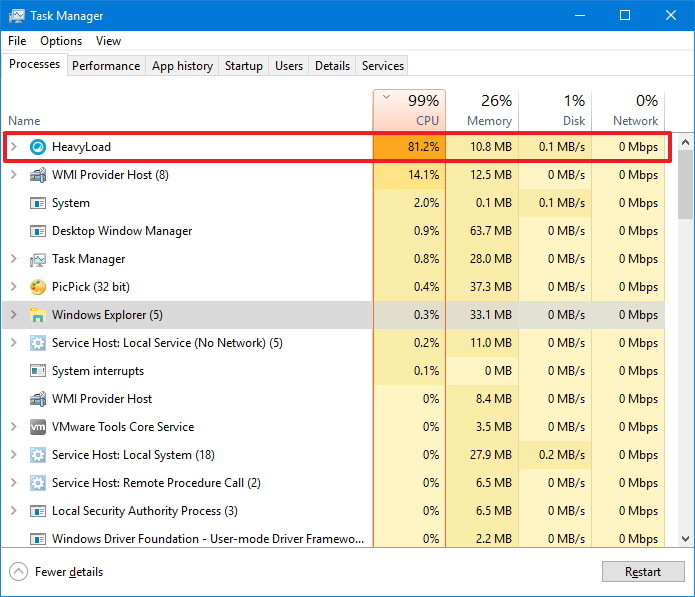Collapse to Fewer details view

point(57,572)
